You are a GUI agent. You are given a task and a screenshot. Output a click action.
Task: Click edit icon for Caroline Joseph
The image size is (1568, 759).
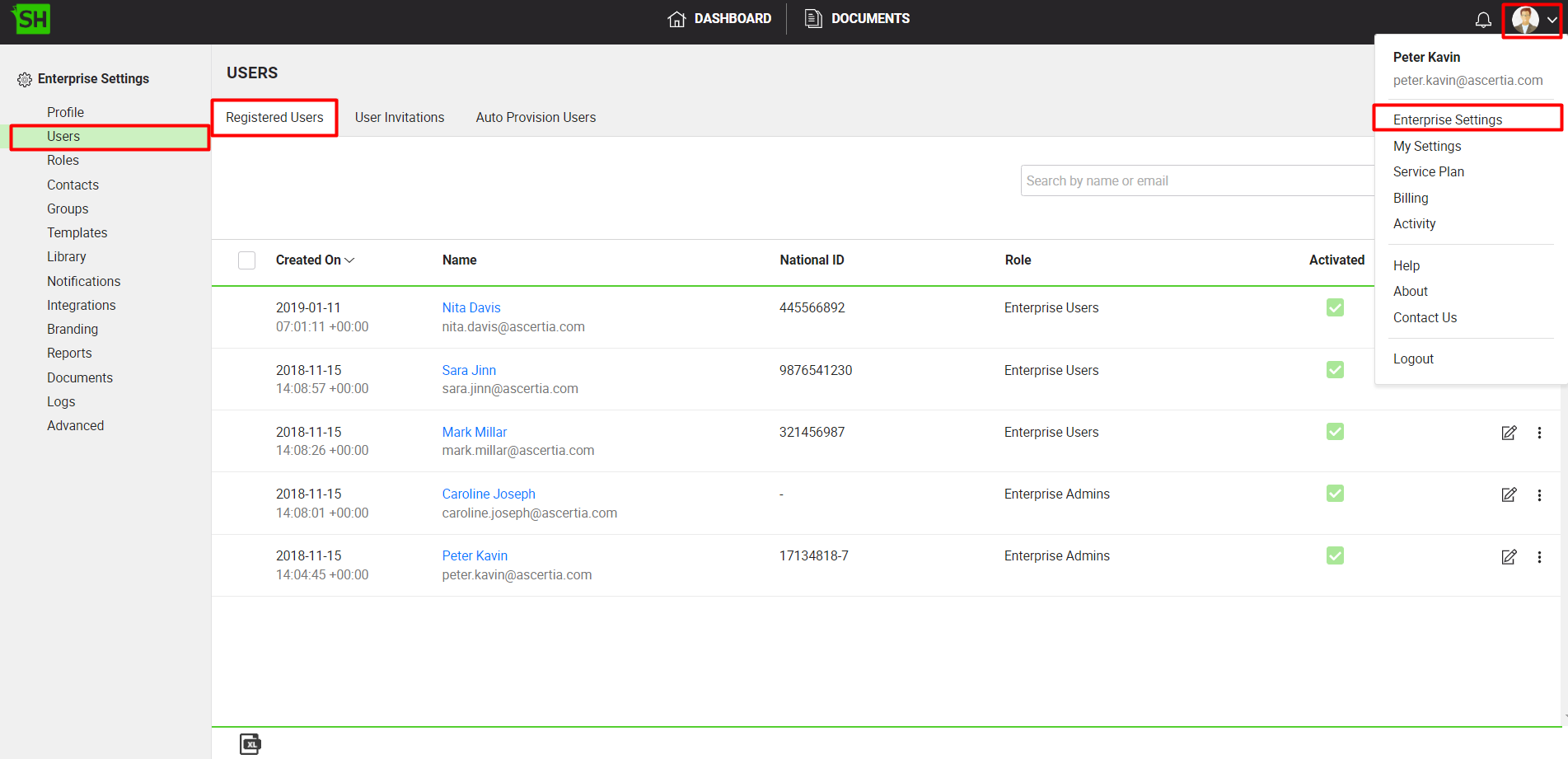click(1509, 495)
